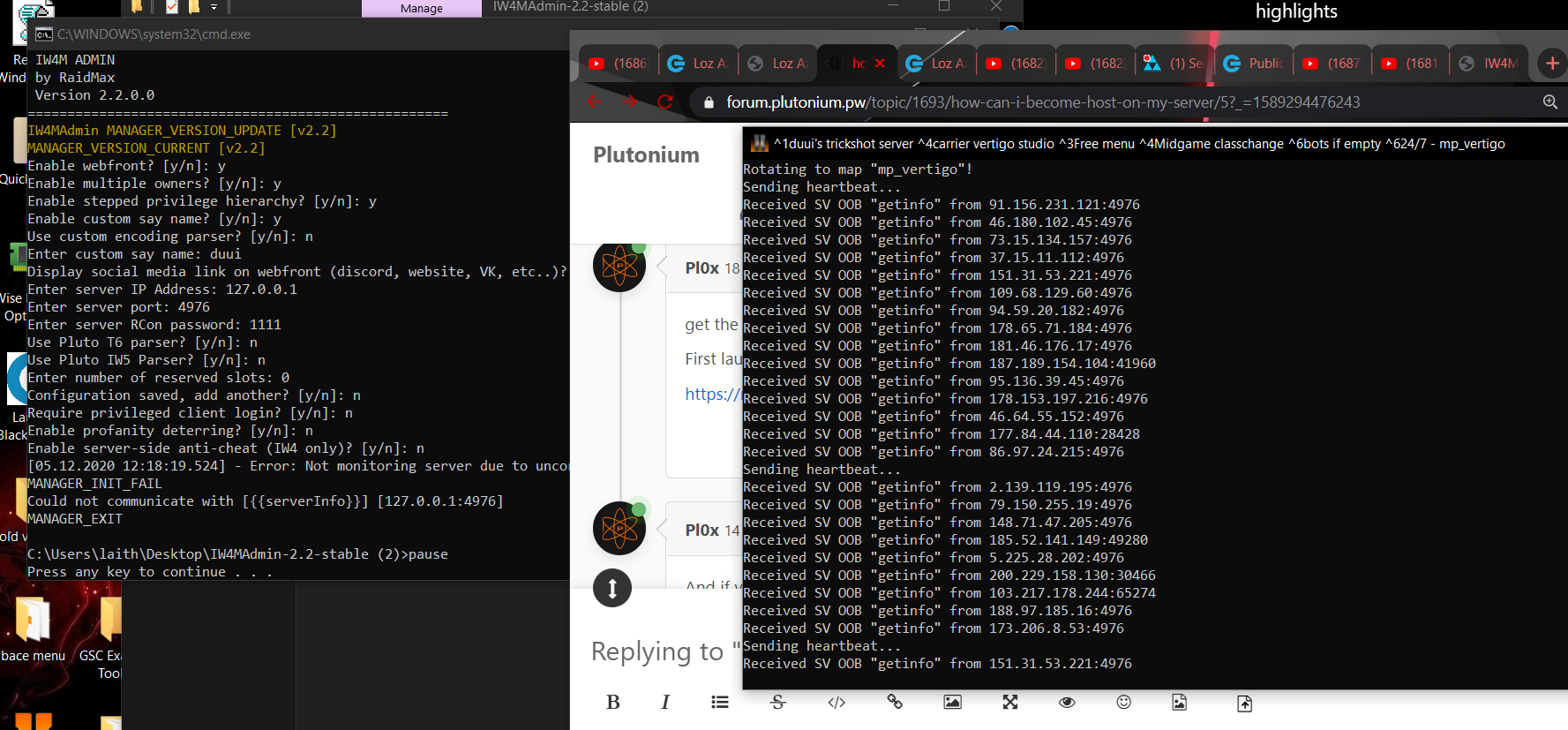
Task: Click the Plutonium forum header title
Action: pyautogui.click(x=646, y=154)
